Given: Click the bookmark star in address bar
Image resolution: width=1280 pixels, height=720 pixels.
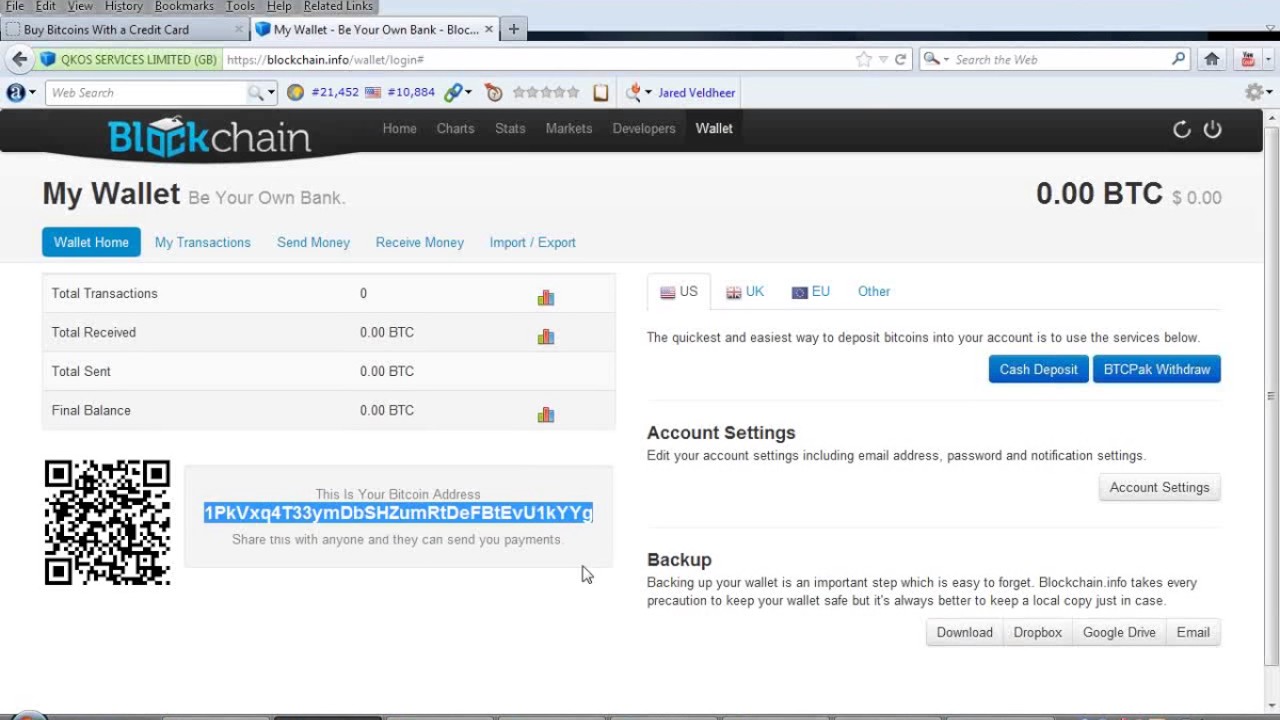Looking at the screenshot, I should 864,59.
